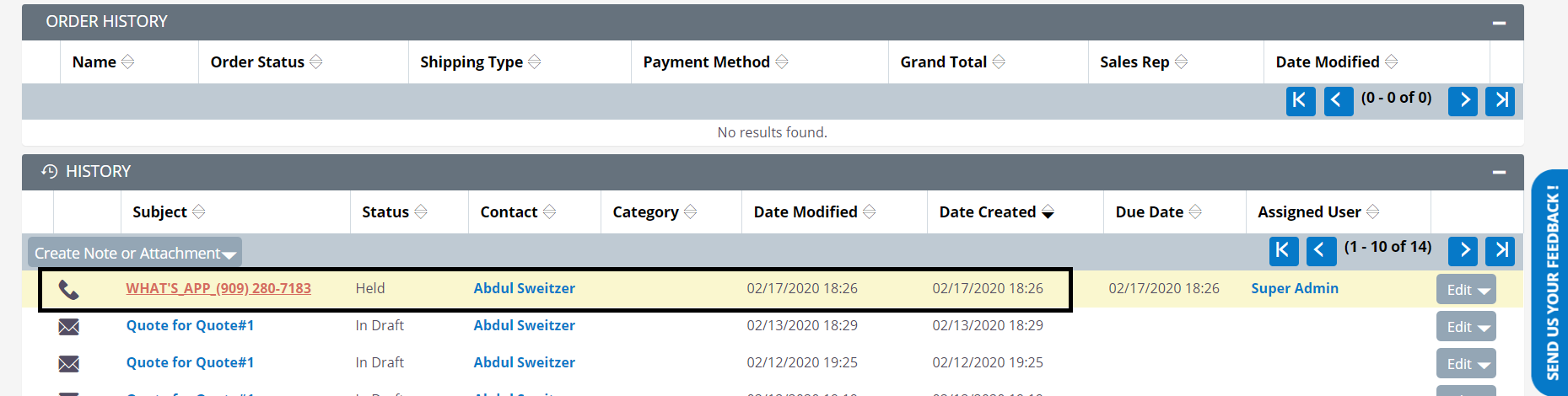Go to last page in Order History pagination
Screen dimensions: 1568x396
(1500, 101)
